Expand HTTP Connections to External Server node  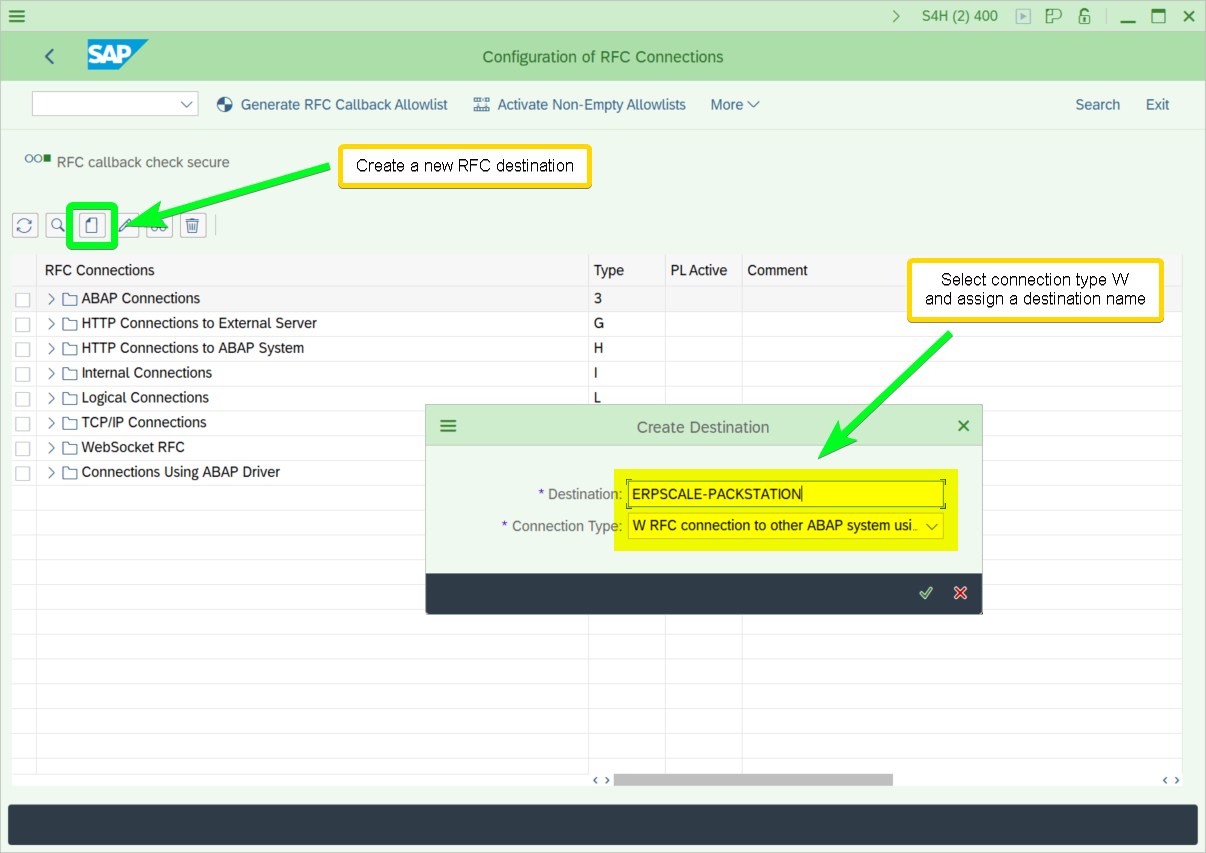pyautogui.click(x=52, y=324)
